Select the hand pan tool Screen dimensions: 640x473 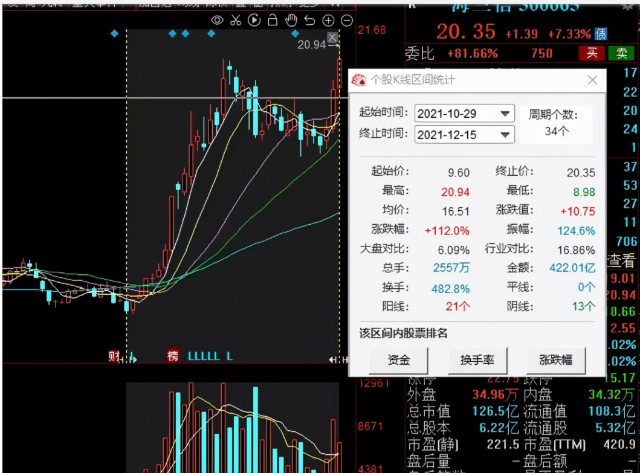coord(291,20)
